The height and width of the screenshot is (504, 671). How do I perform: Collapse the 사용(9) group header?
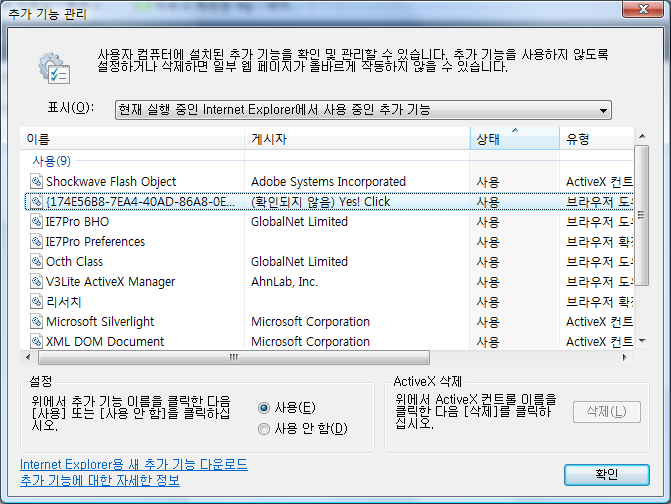click(x=51, y=161)
